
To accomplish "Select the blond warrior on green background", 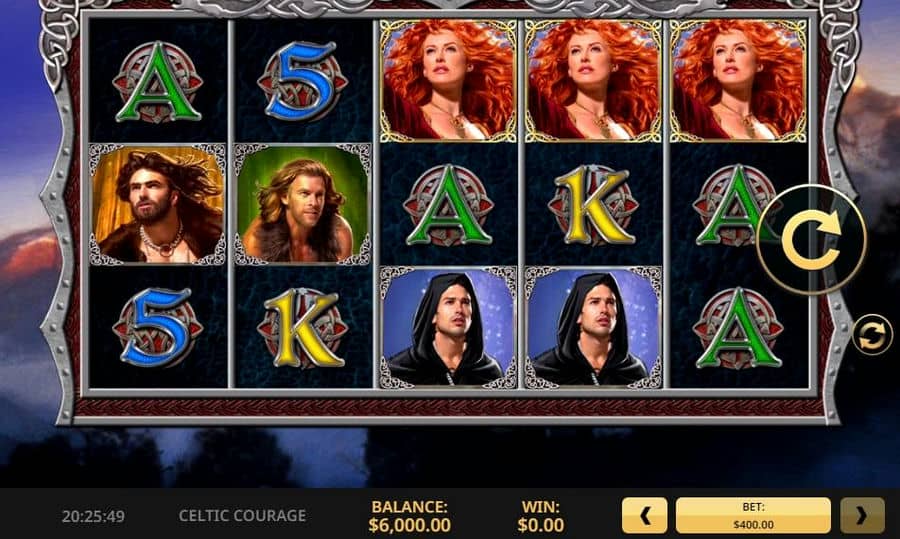I will point(302,204).
